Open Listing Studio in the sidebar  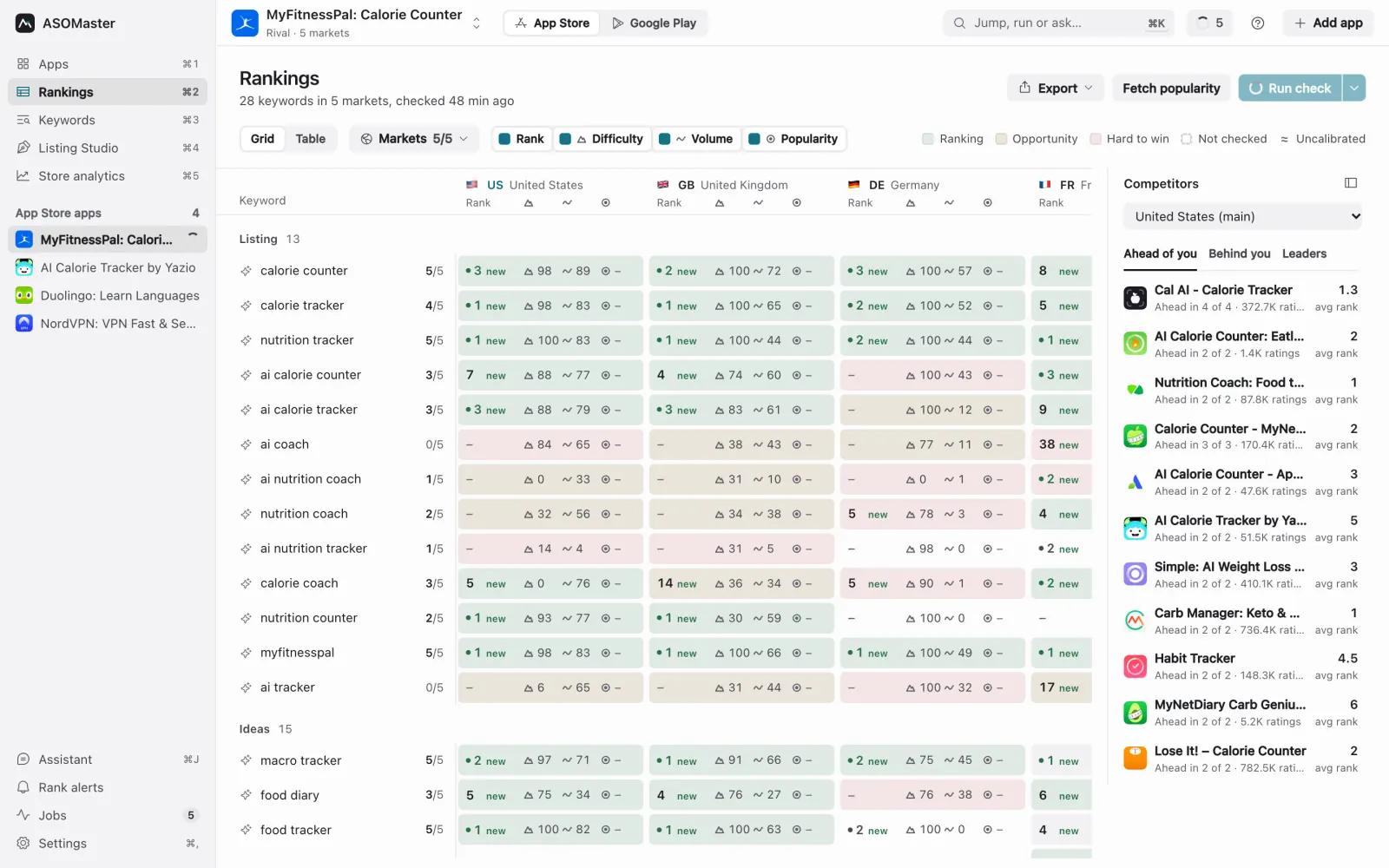point(108,148)
